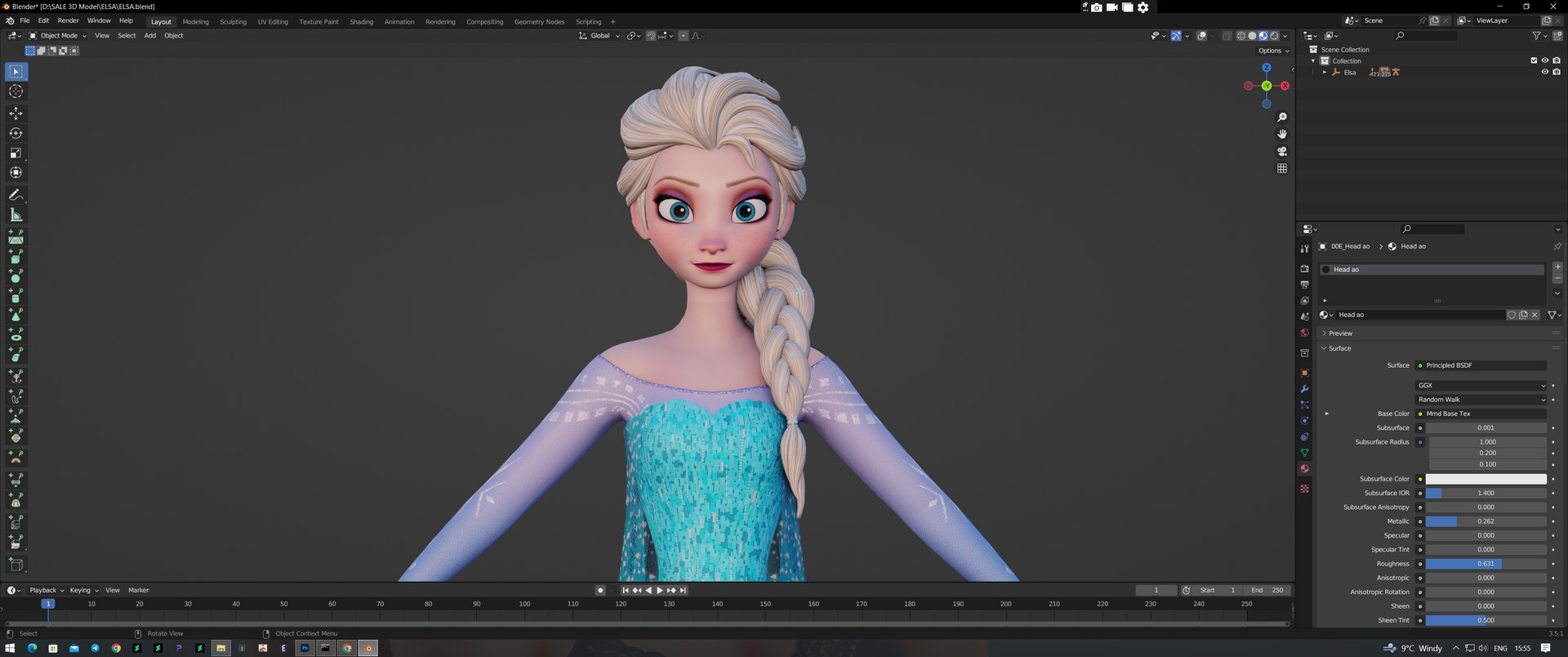Open the Add menu in viewport header
This screenshot has height=657, width=1568.
point(150,36)
